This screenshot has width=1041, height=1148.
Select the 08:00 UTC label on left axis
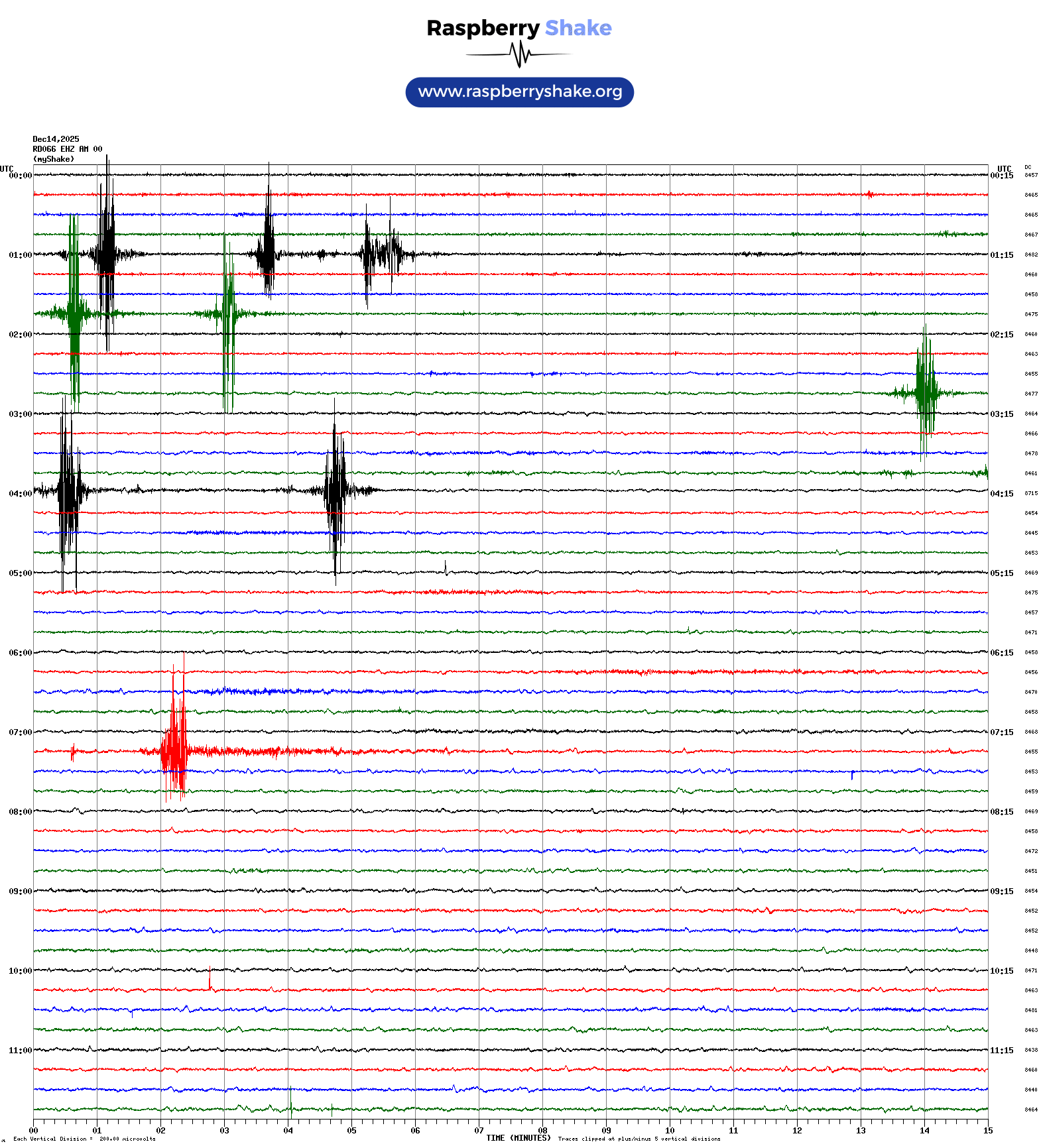[x=20, y=812]
